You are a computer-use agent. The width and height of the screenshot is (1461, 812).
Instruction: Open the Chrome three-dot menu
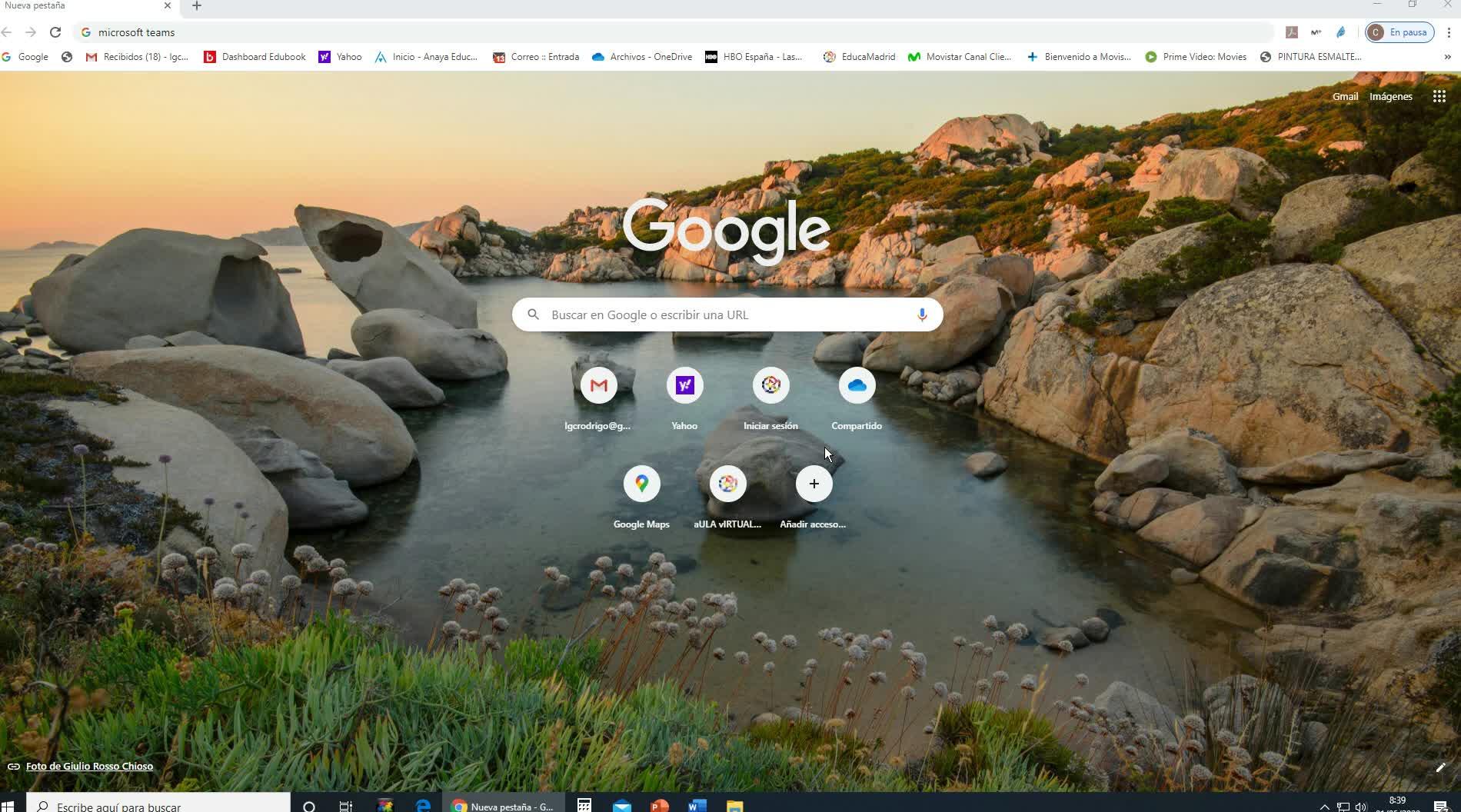1449,32
